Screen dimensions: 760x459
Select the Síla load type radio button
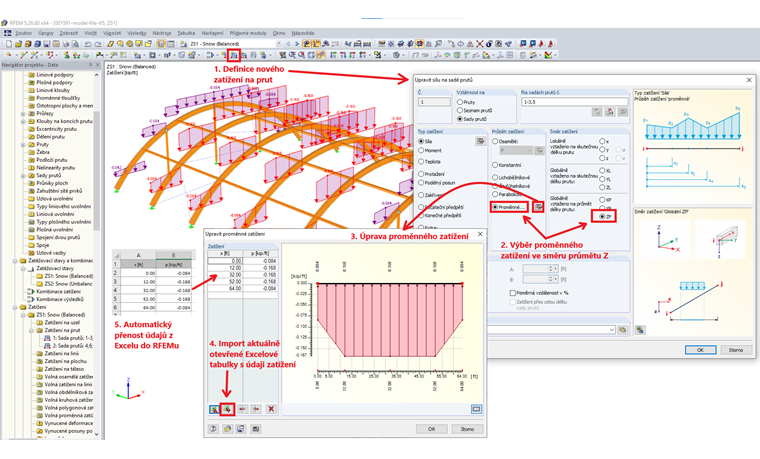(x=421, y=141)
